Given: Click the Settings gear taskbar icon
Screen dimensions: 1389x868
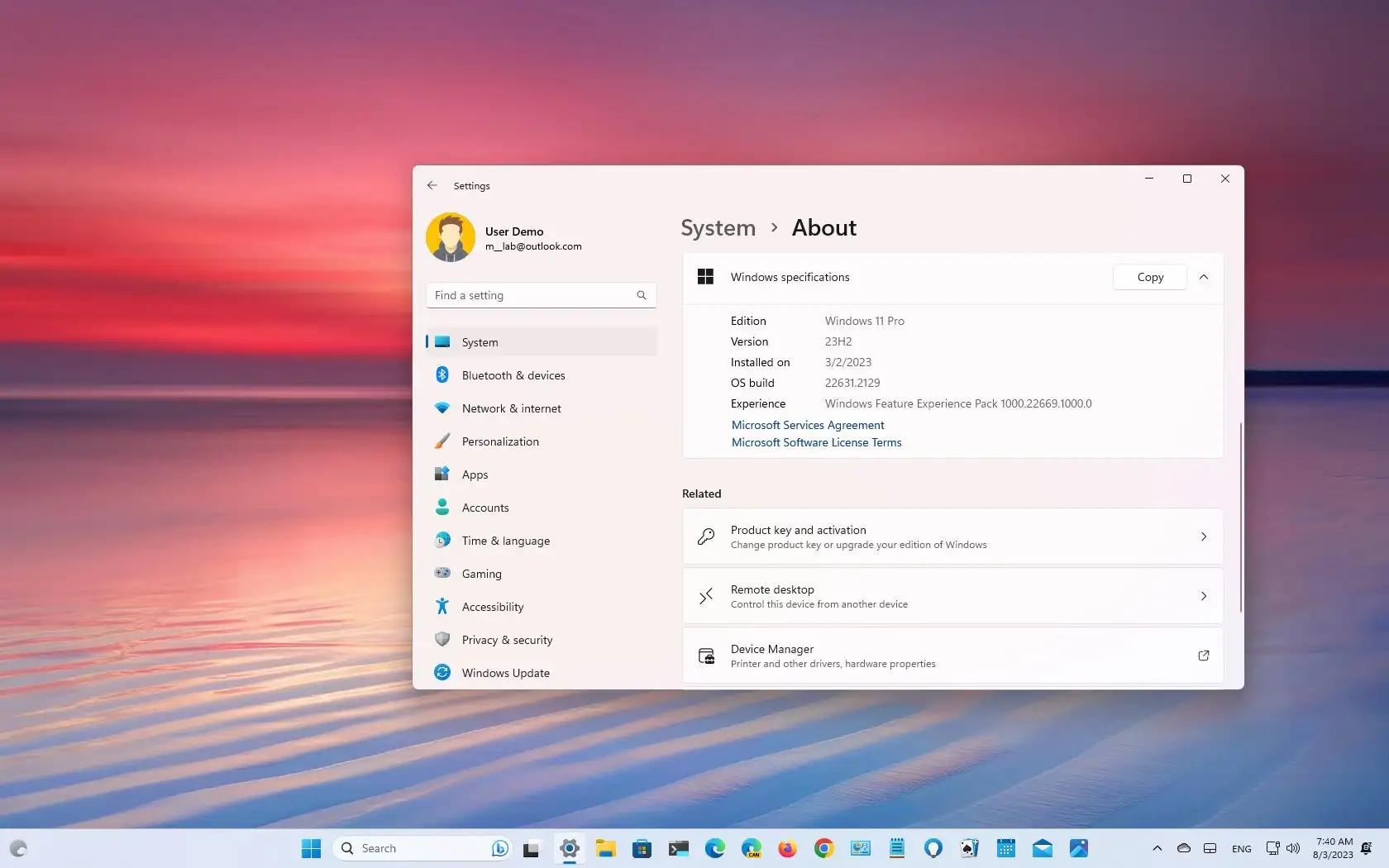Looking at the screenshot, I should tap(569, 848).
